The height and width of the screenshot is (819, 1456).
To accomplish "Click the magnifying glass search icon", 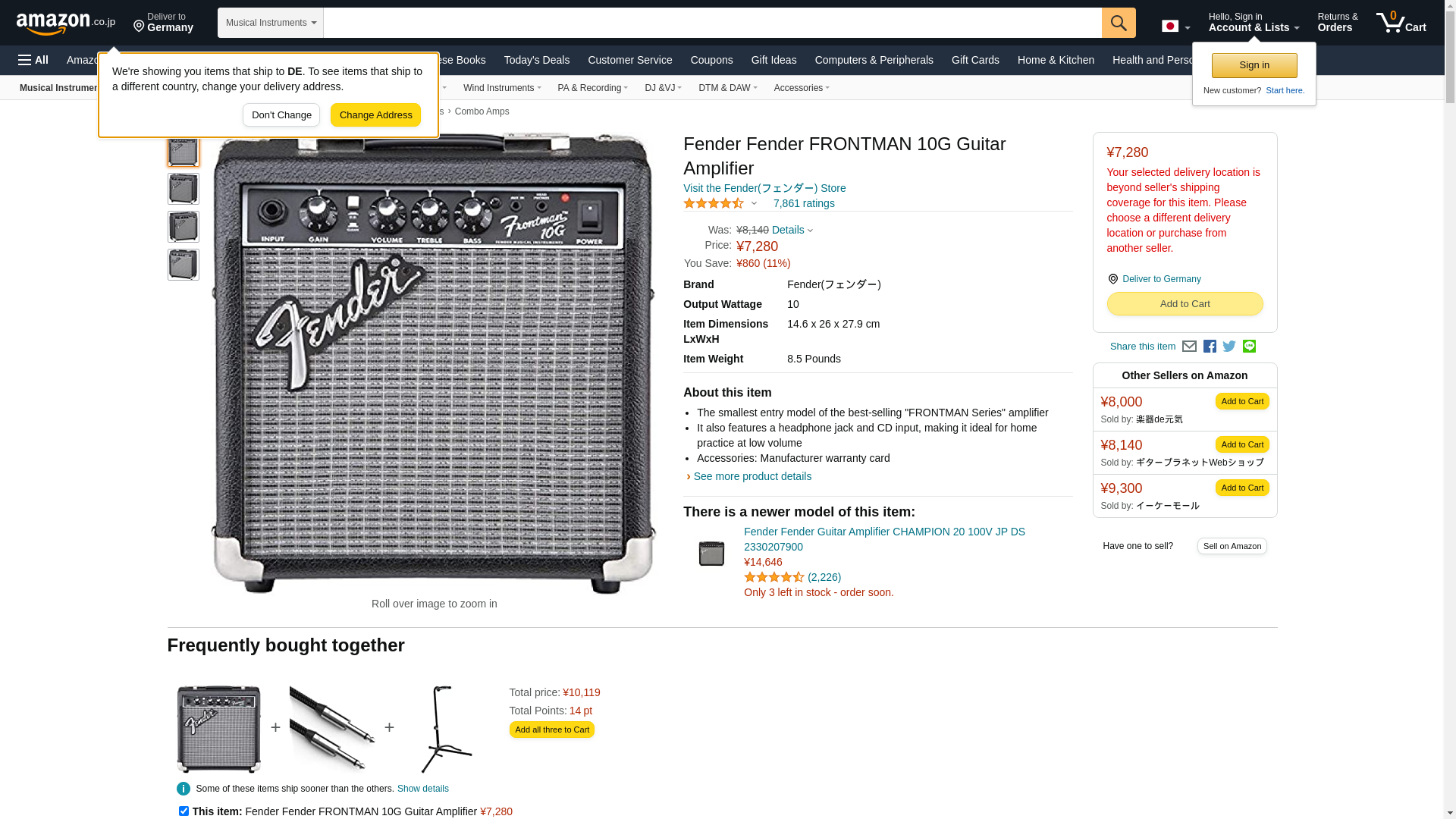I will (x=1119, y=23).
